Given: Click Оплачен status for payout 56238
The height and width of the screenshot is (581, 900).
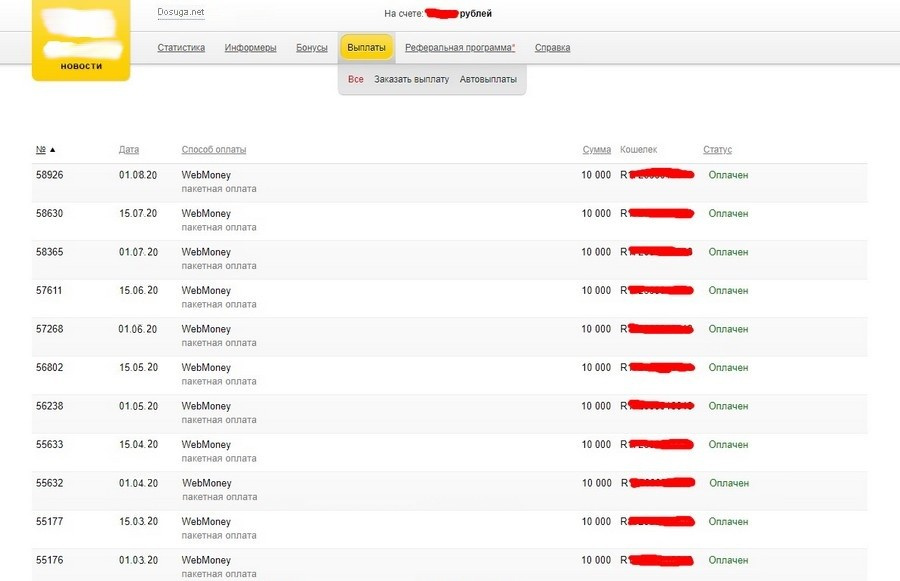Looking at the screenshot, I should 728,405.
